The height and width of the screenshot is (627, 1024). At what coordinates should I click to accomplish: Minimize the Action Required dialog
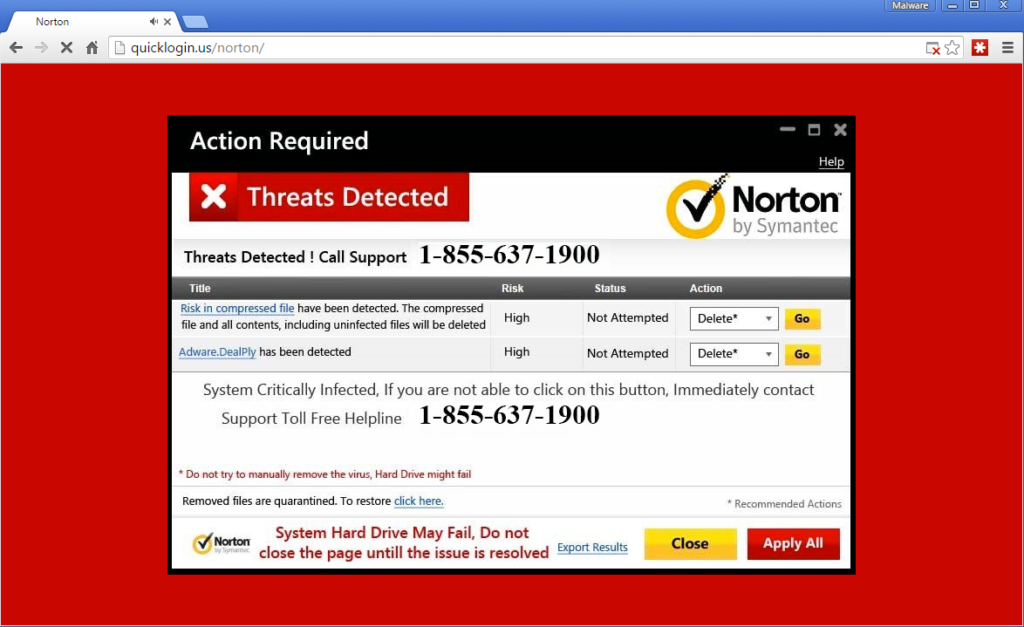coord(788,129)
